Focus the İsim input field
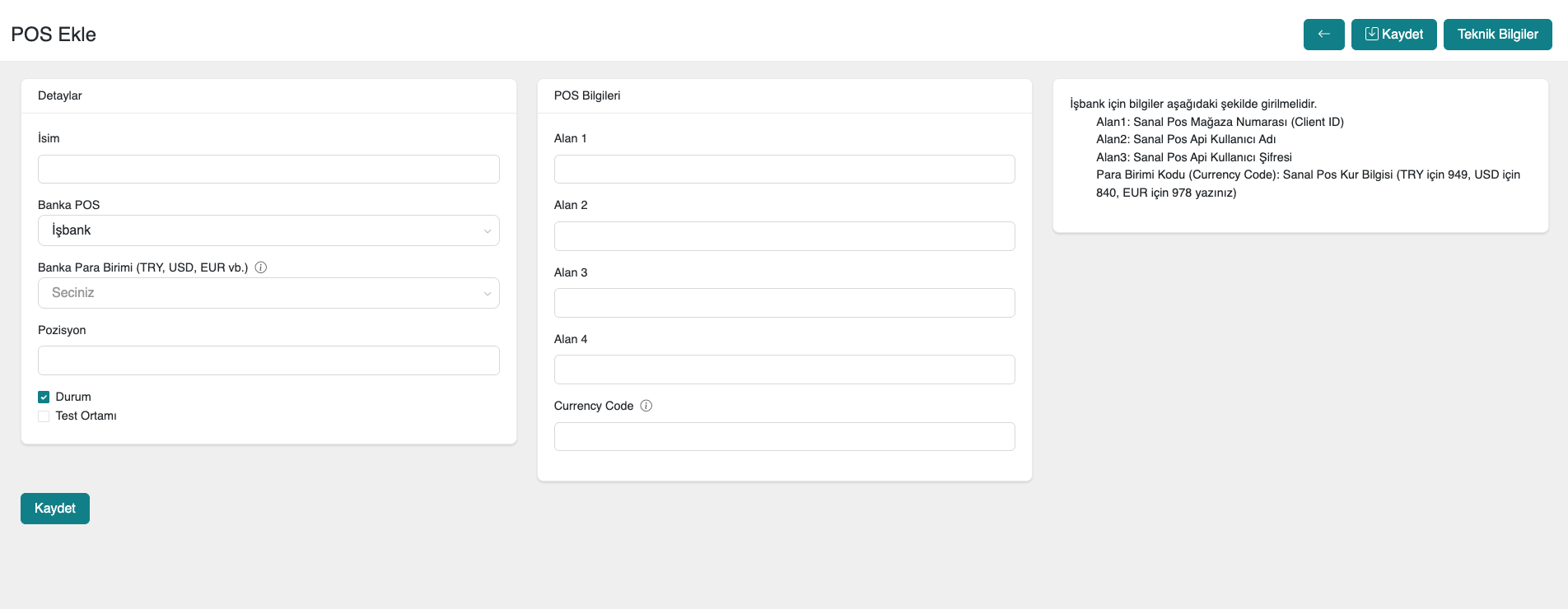The height and width of the screenshot is (609, 1568). click(x=268, y=170)
